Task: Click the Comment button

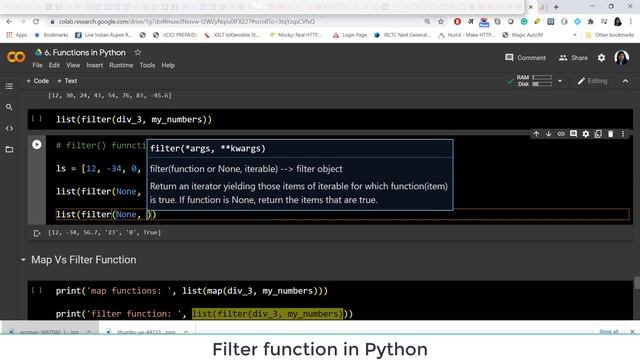Action: coord(525,58)
